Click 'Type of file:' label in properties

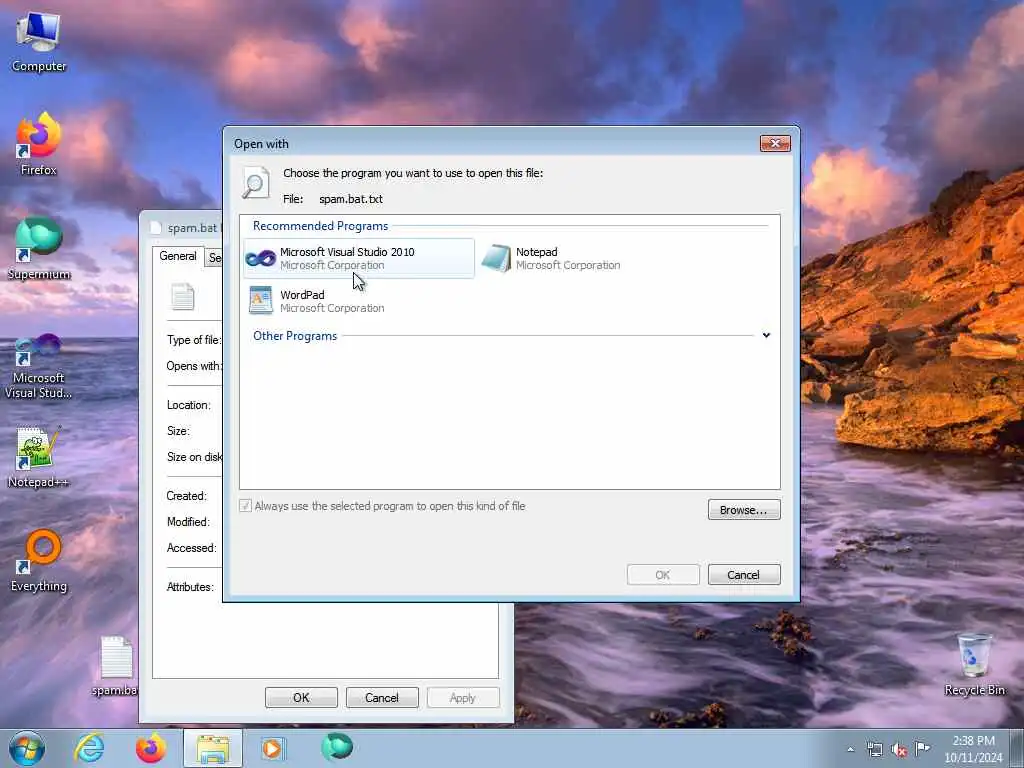pyautogui.click(x=194, y=340)
